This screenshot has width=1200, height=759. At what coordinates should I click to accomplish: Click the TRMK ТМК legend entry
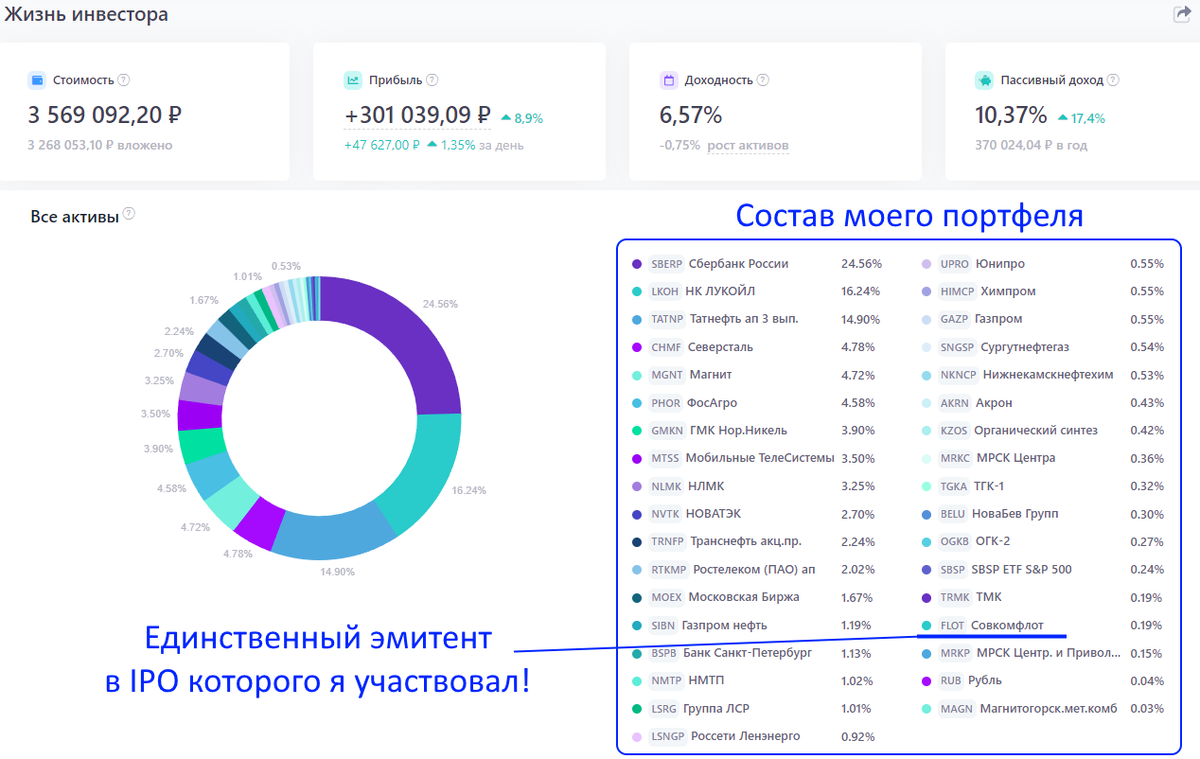pos(1044,597)
